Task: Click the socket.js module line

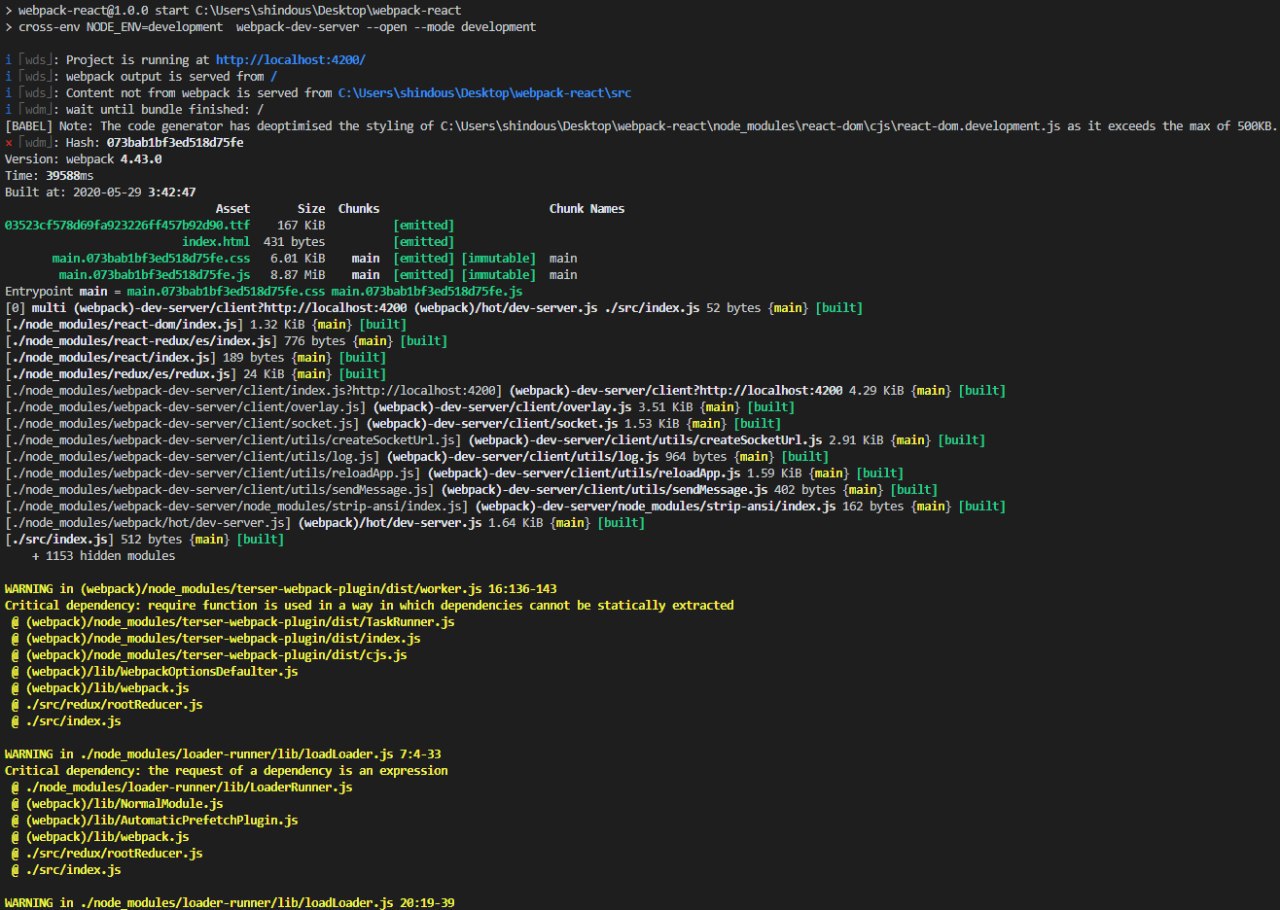Action: 393,423
